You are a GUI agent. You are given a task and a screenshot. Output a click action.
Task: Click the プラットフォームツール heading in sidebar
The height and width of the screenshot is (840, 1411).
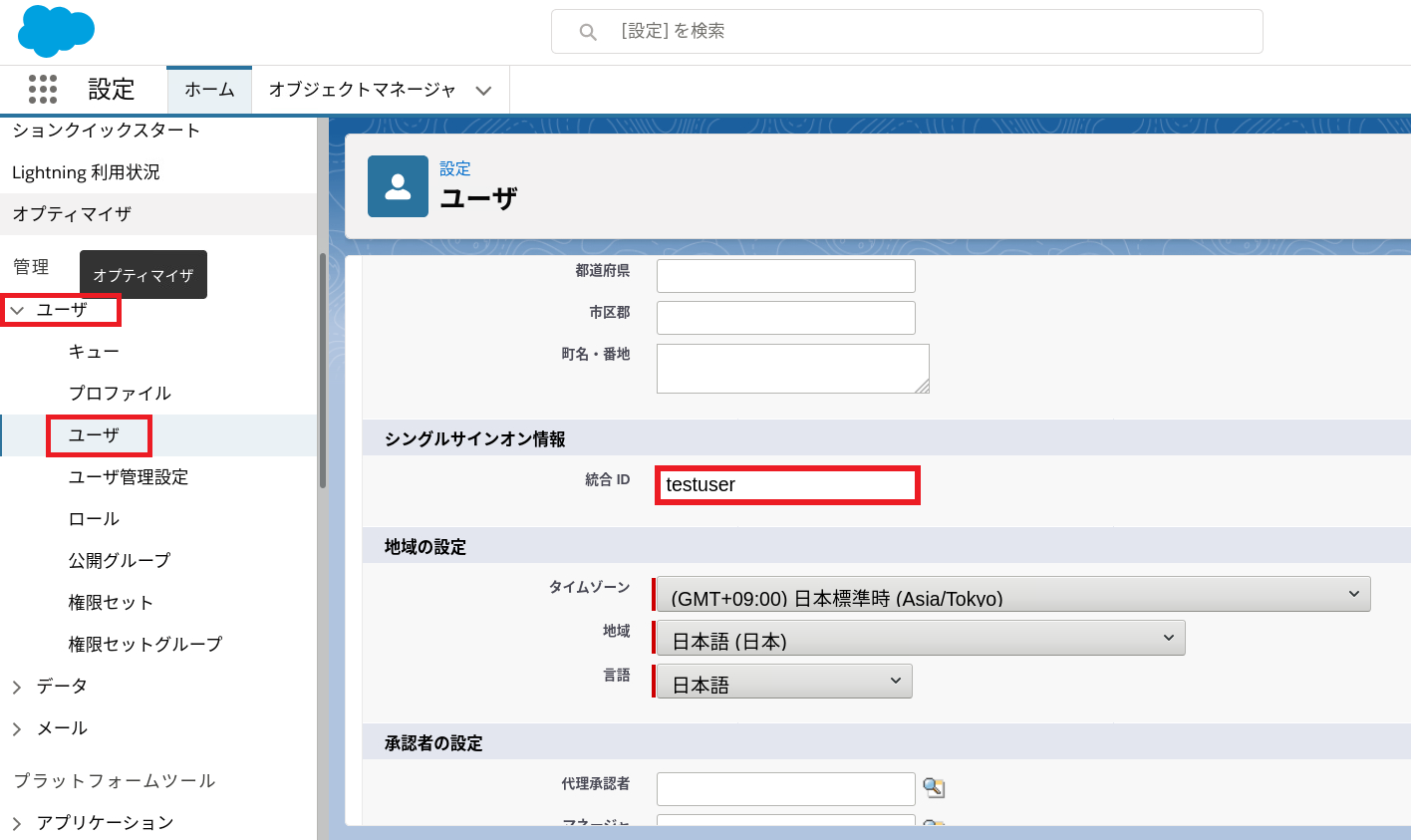tap(115, 781)
